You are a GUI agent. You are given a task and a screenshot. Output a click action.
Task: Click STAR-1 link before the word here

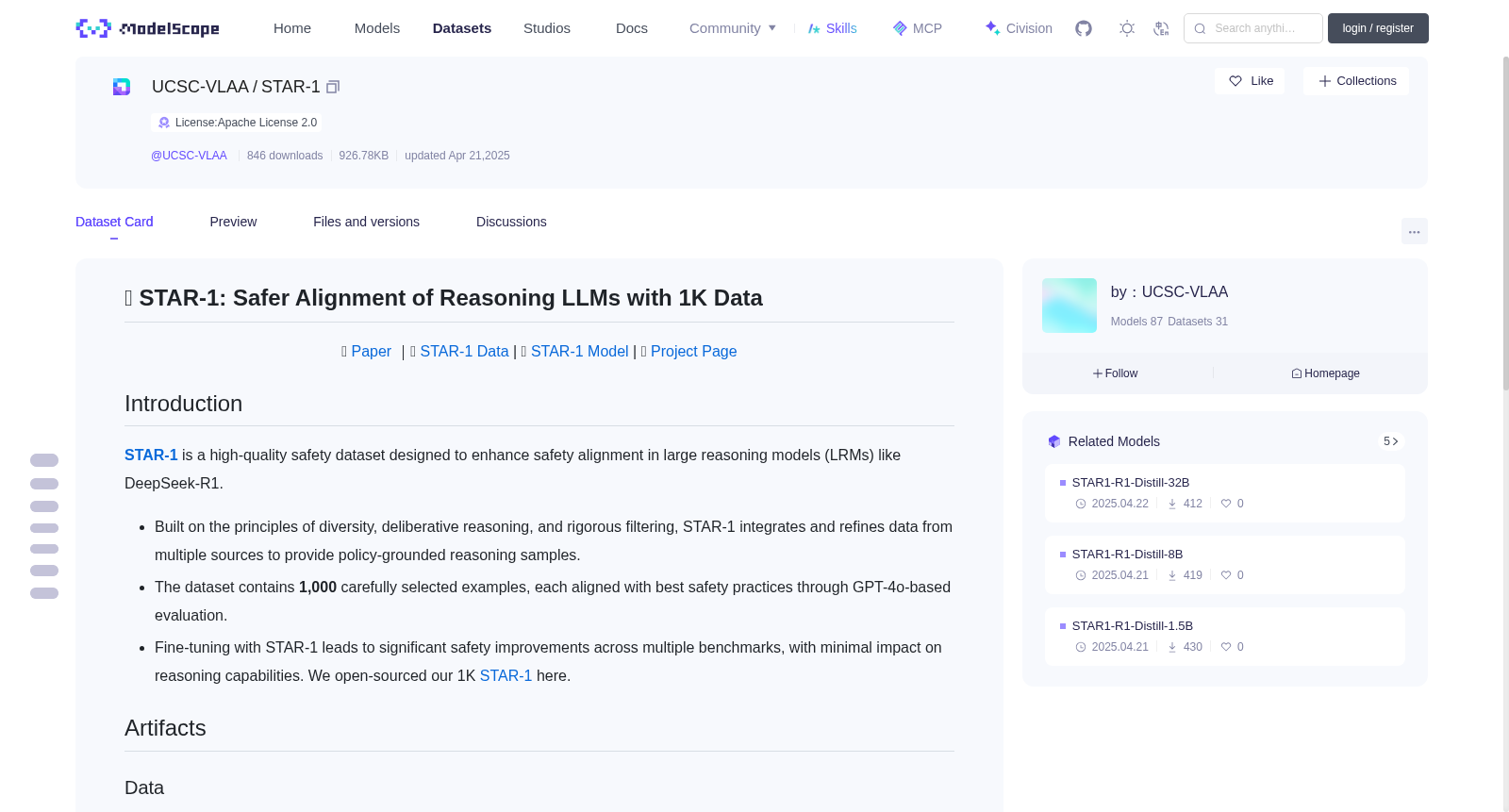[x=506, y=675]
